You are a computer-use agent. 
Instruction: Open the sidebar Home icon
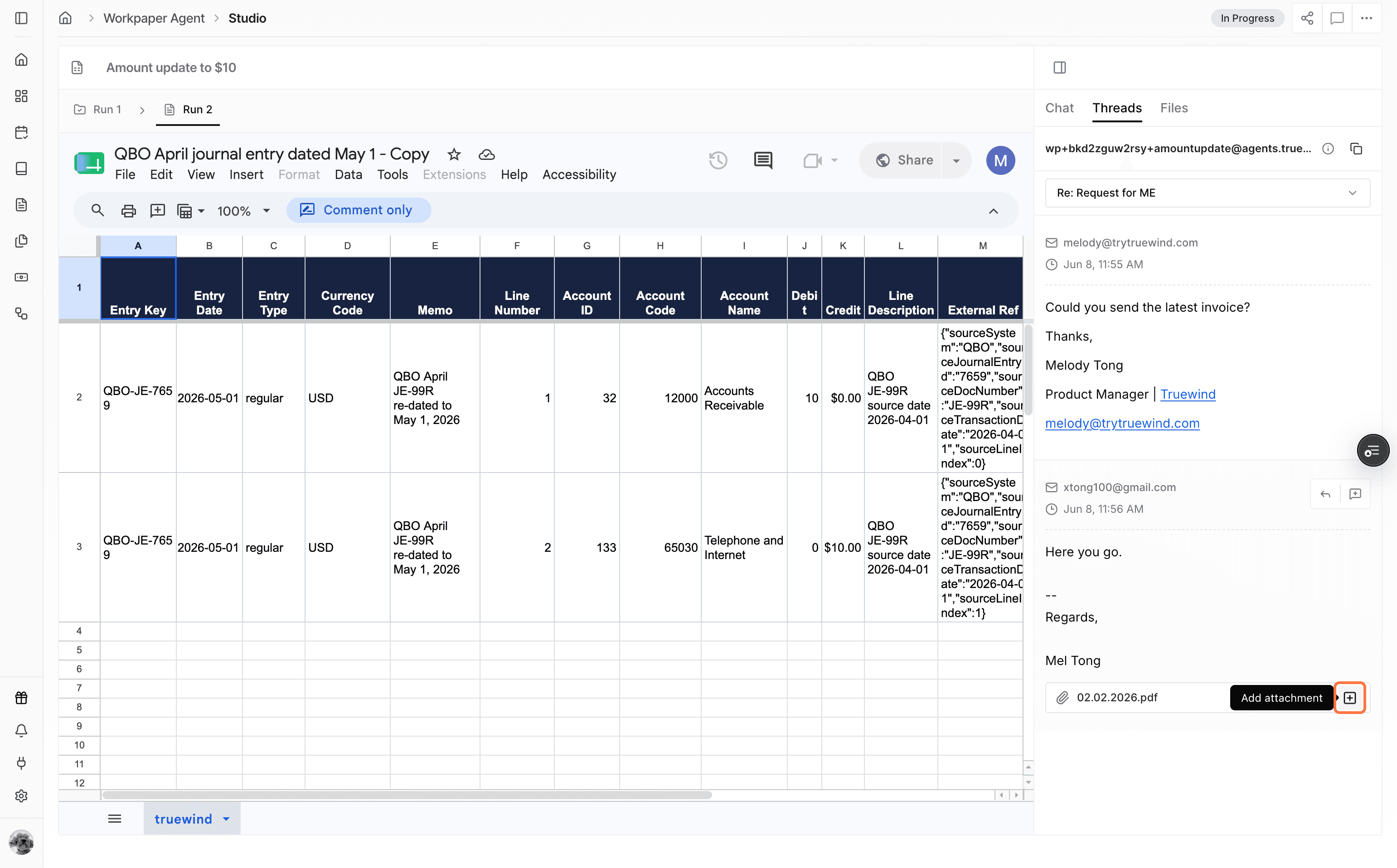pos(21,60)
